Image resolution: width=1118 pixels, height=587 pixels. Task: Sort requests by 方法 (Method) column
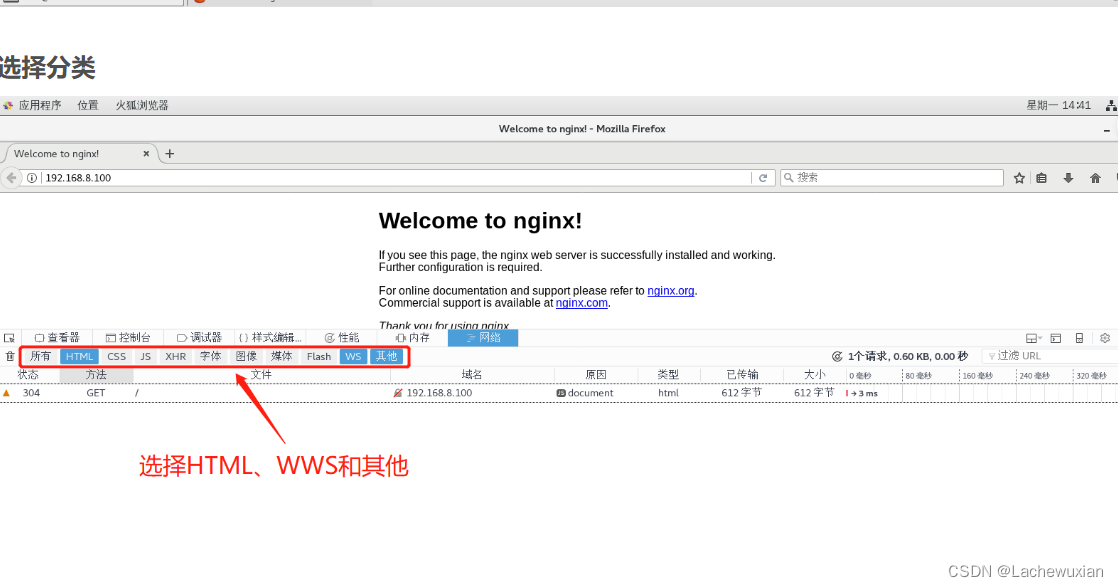(96, 374)
